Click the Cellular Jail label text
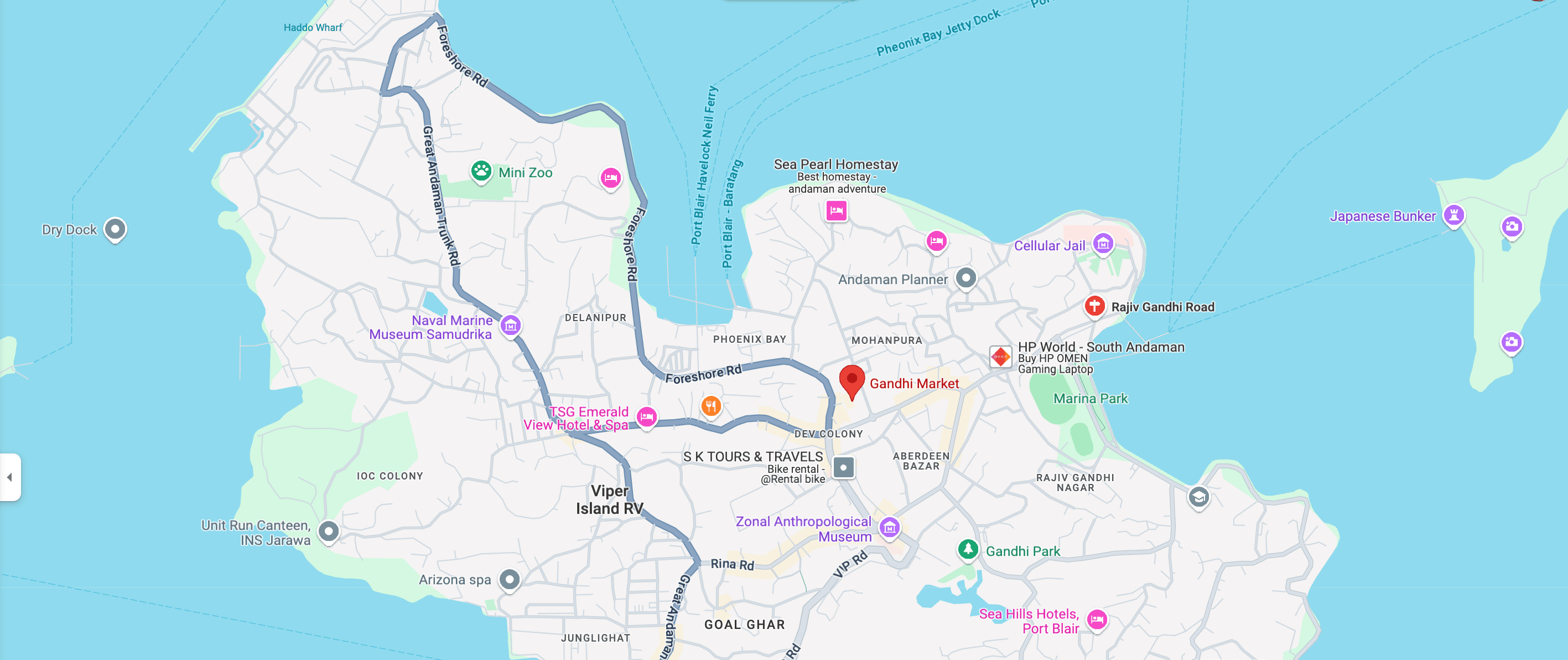Screen dimensions: 1568x660 pos(1050,246)
